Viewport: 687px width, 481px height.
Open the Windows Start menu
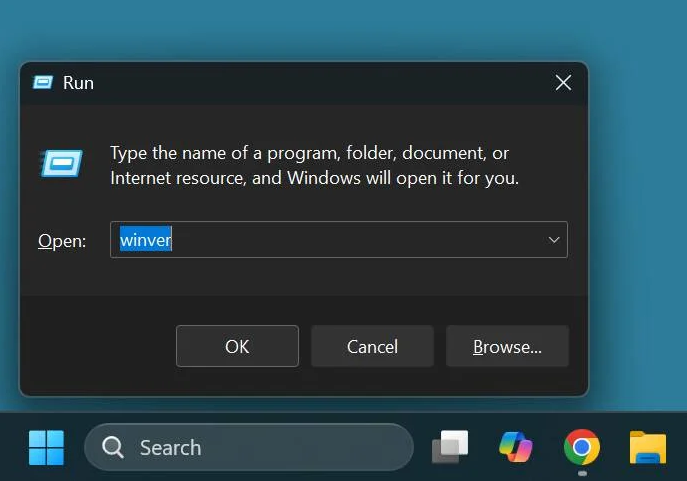46,447
